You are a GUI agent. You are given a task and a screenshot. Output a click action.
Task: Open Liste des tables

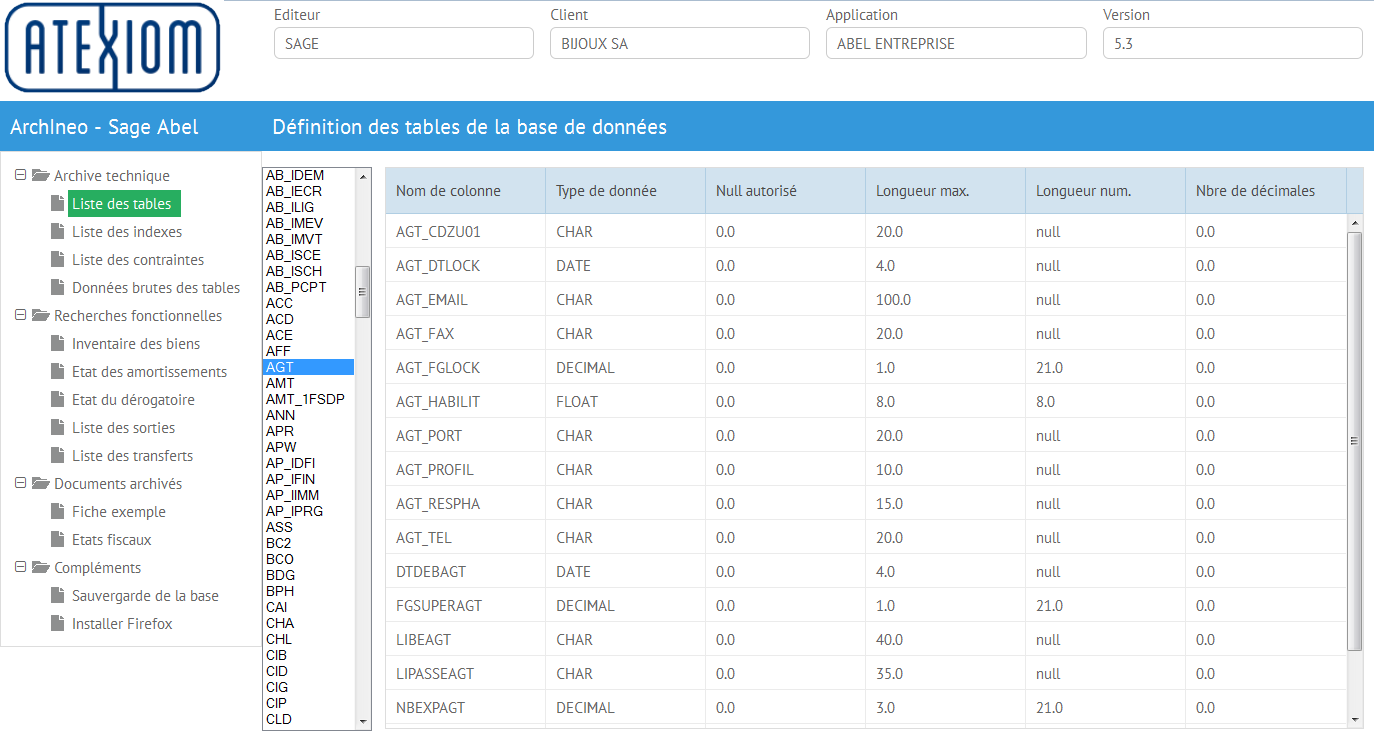[124, 203]
